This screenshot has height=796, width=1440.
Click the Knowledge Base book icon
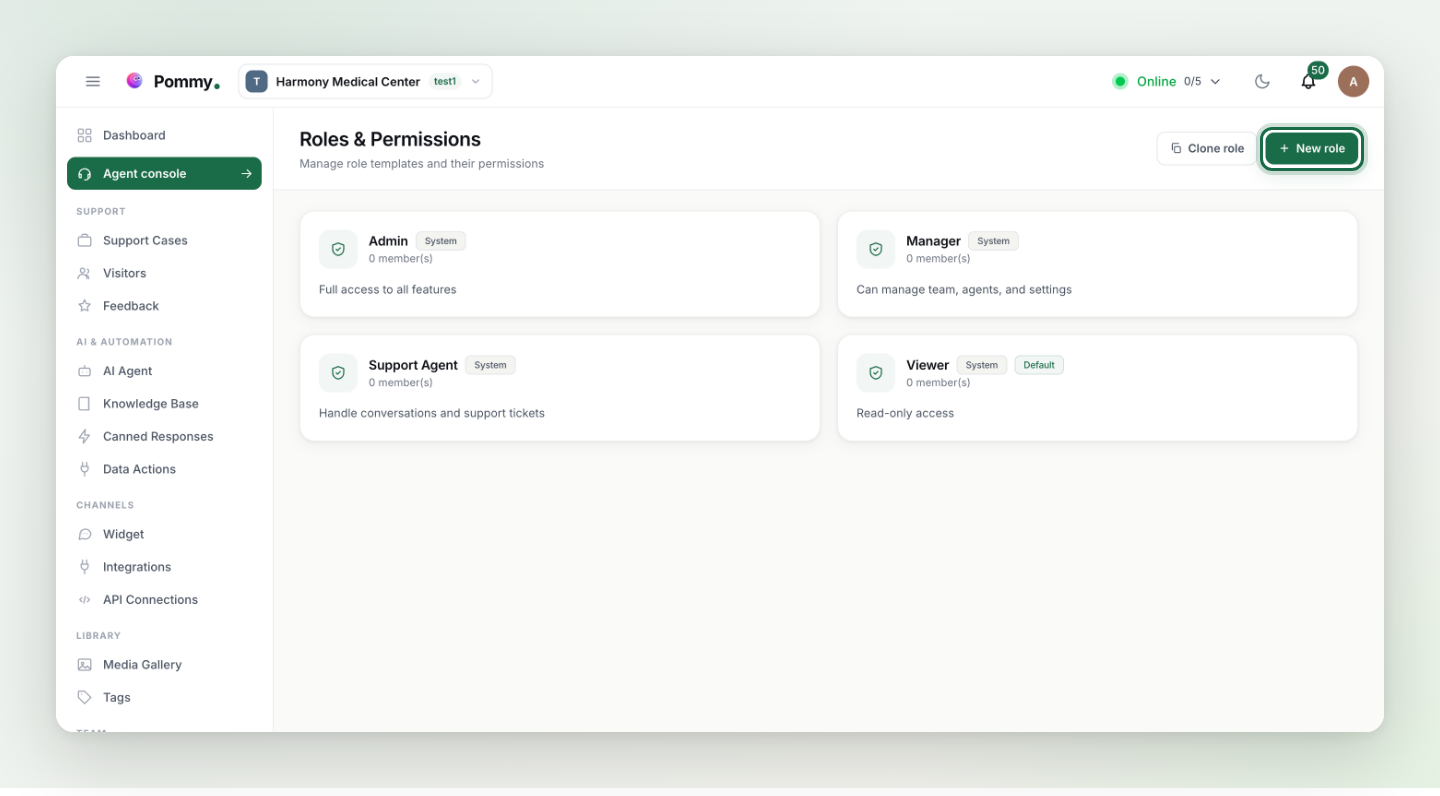coord(85,404)
